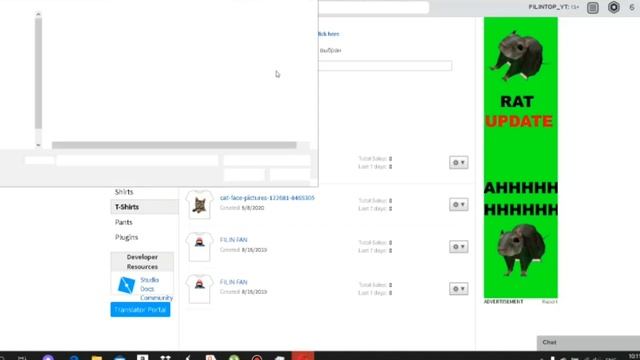Click the highlighted red taskbar app icon
The image size is (640, 360).
[x=303, y=356]
